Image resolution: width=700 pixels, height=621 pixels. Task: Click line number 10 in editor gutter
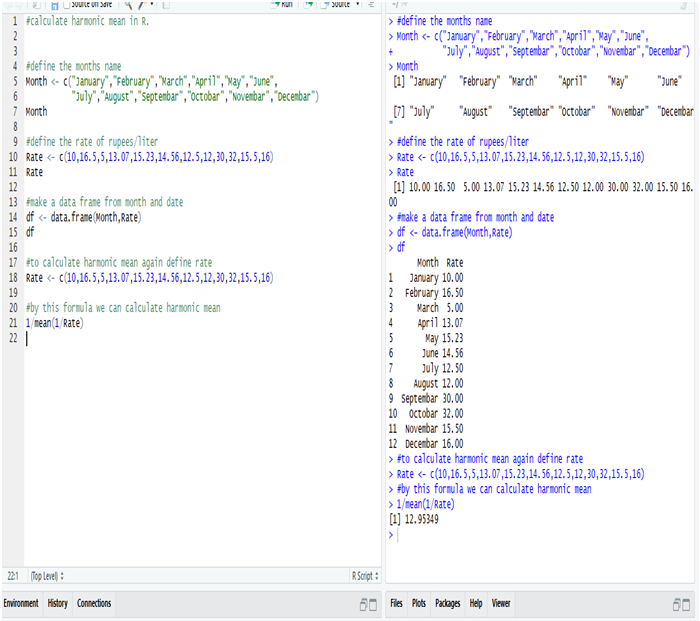click(x=13, y=157)
